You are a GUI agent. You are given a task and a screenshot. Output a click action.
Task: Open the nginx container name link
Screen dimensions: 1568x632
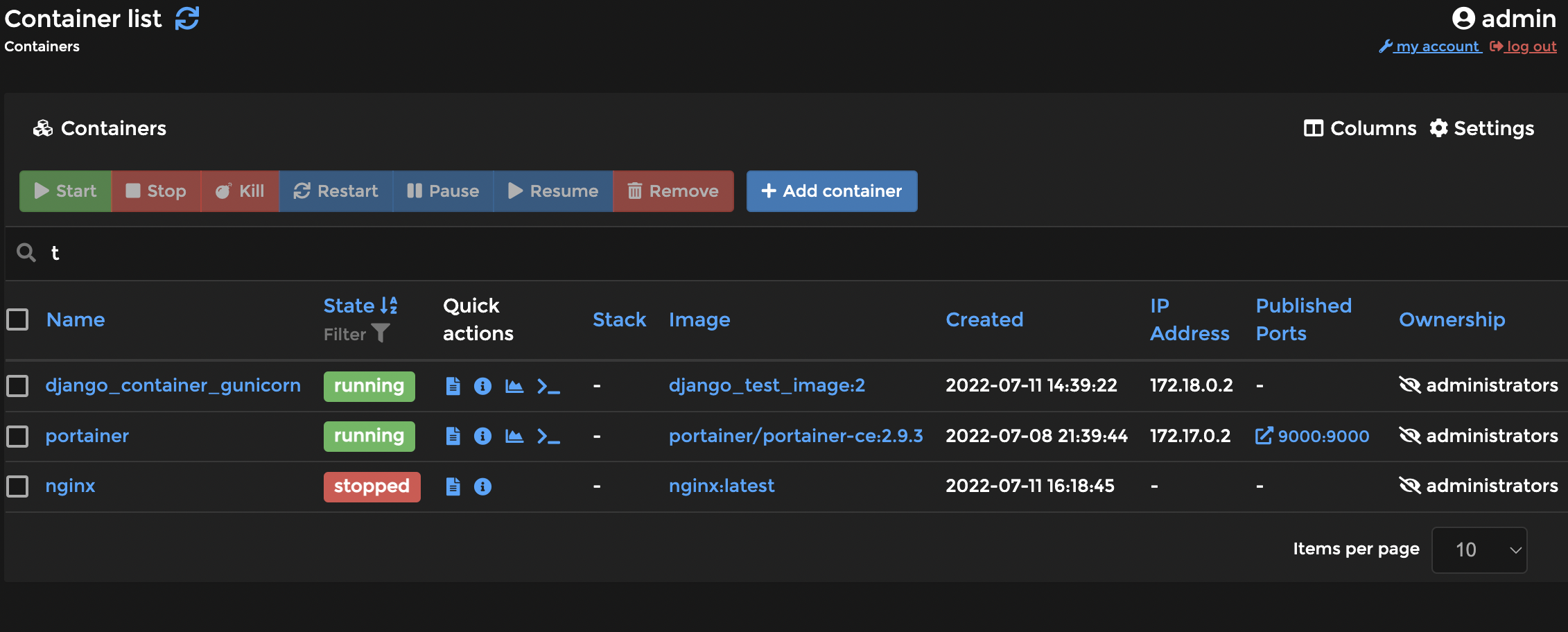point(70,486)
